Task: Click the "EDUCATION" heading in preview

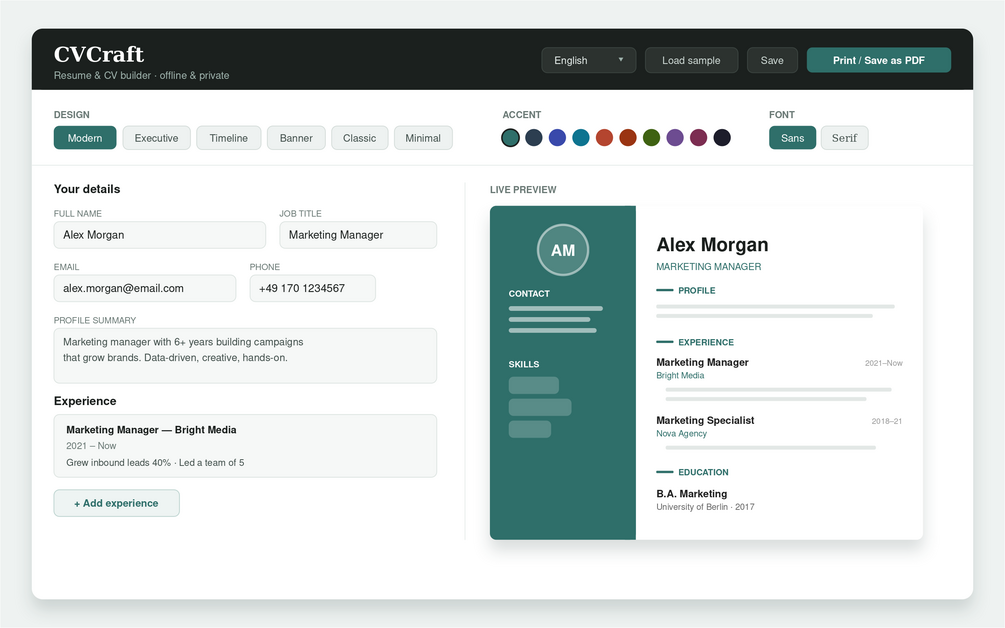Action: click(703, 472)
